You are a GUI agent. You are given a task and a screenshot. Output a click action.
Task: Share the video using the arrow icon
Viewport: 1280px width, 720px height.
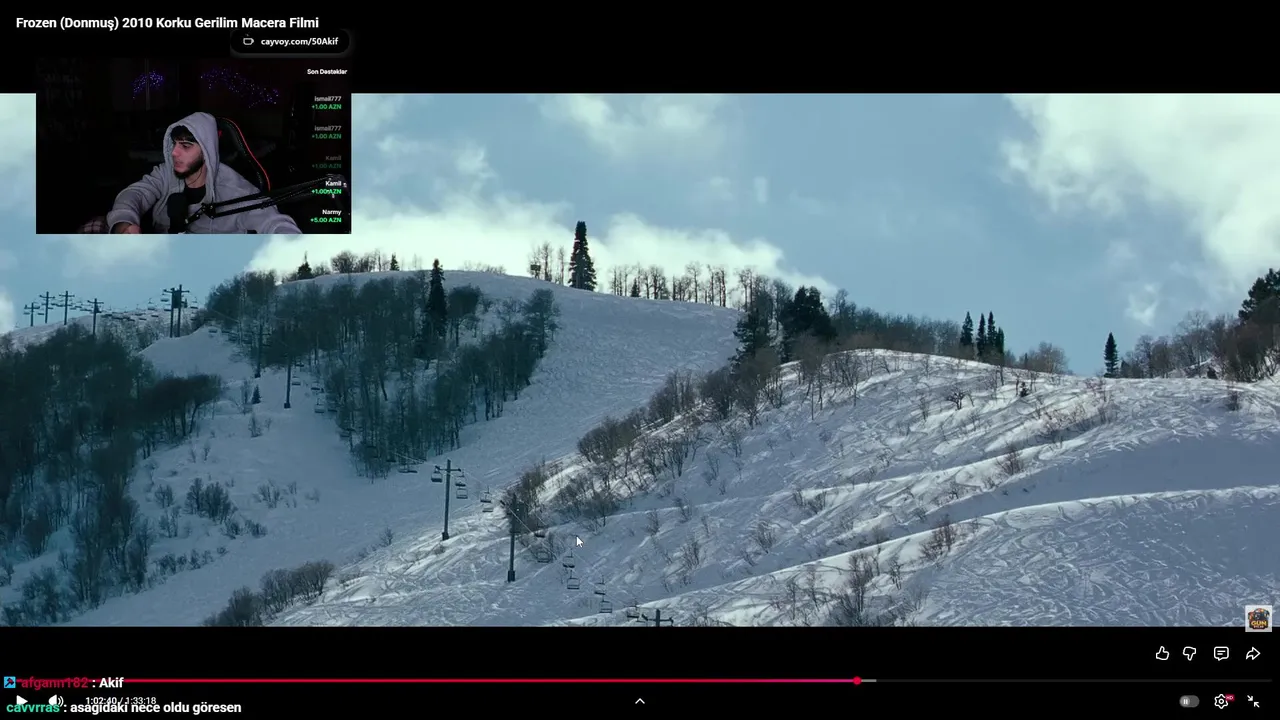click(1252, 653)
